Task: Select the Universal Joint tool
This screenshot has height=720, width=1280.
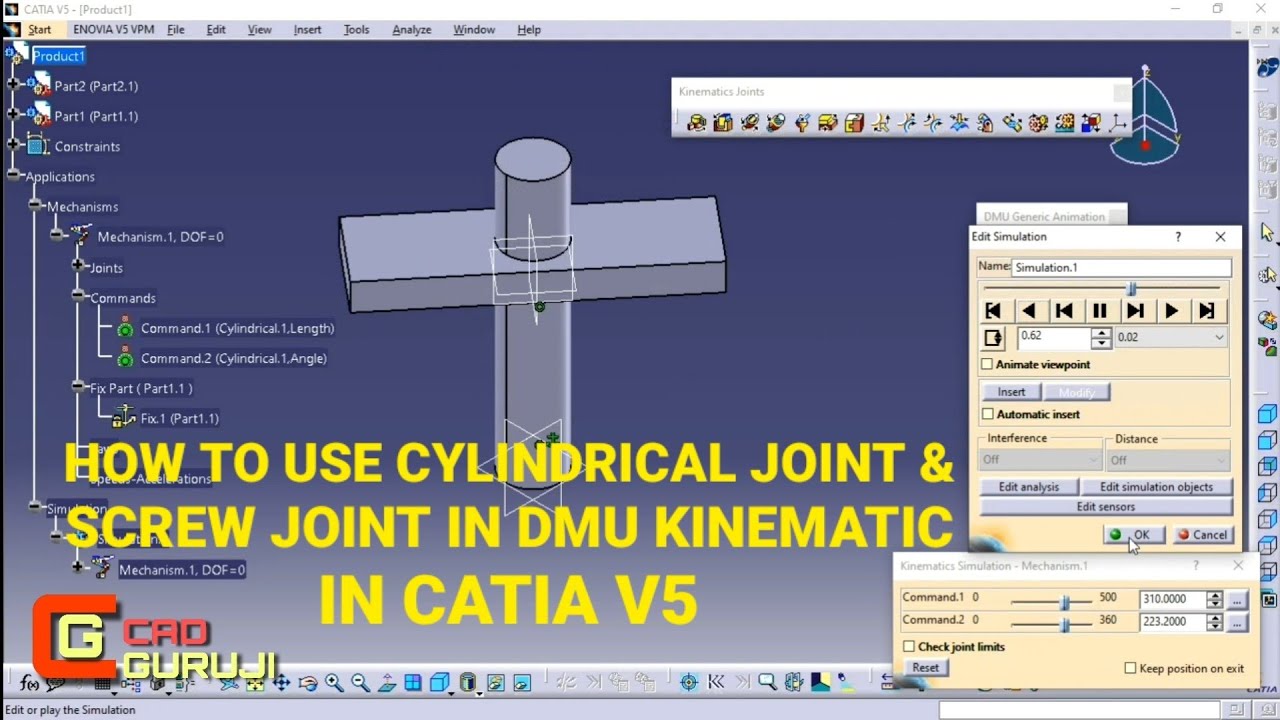Action: tap(985, 123)
